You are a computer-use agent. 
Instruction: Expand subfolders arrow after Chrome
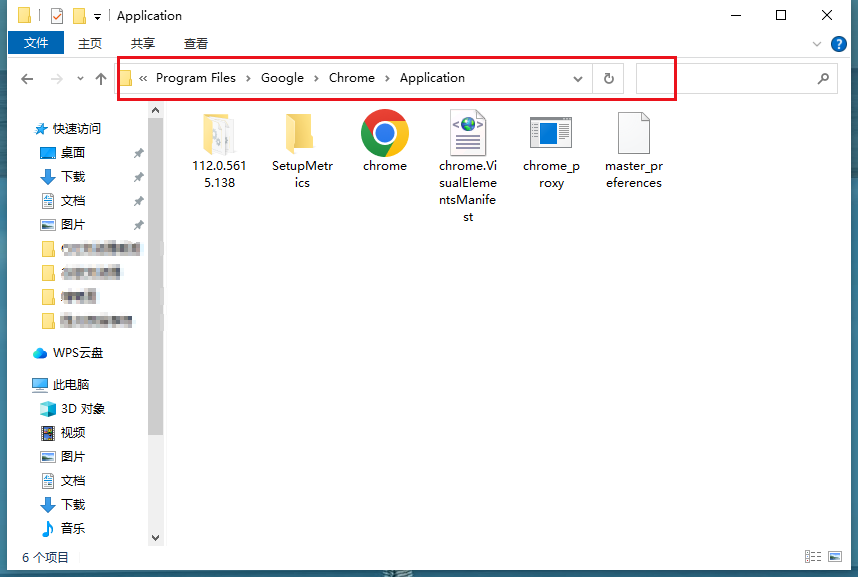(387, 79)
